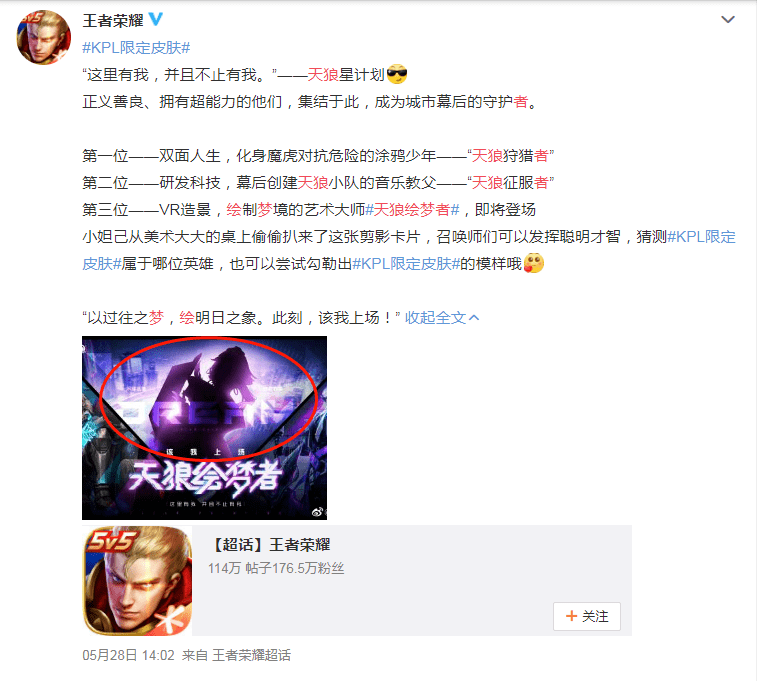This screenshot has width=757, height=681.
Task: Click the 5v5 game icon in supertopic card
Action: point(137,581)
